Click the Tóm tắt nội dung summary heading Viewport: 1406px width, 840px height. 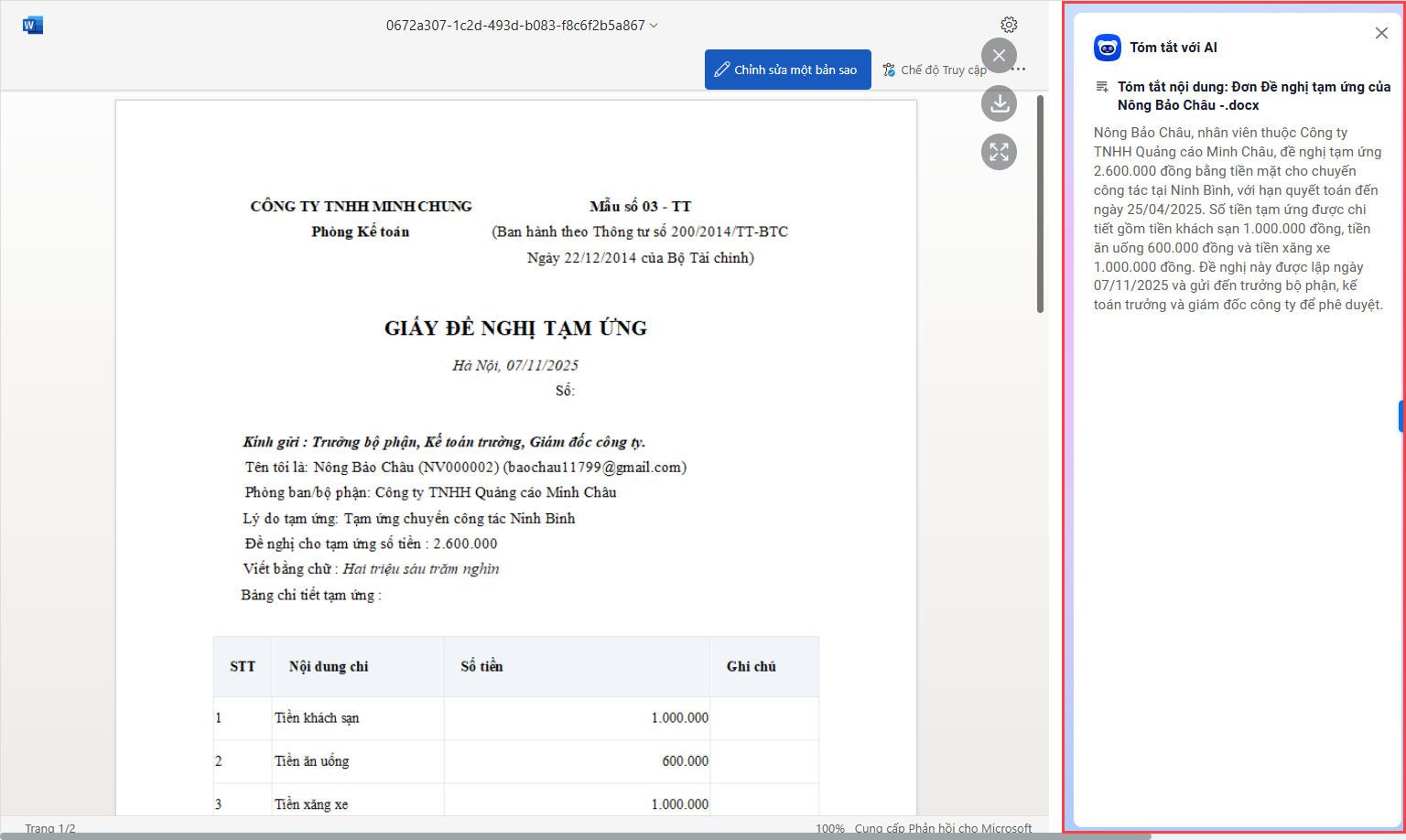coord(1254,96)
